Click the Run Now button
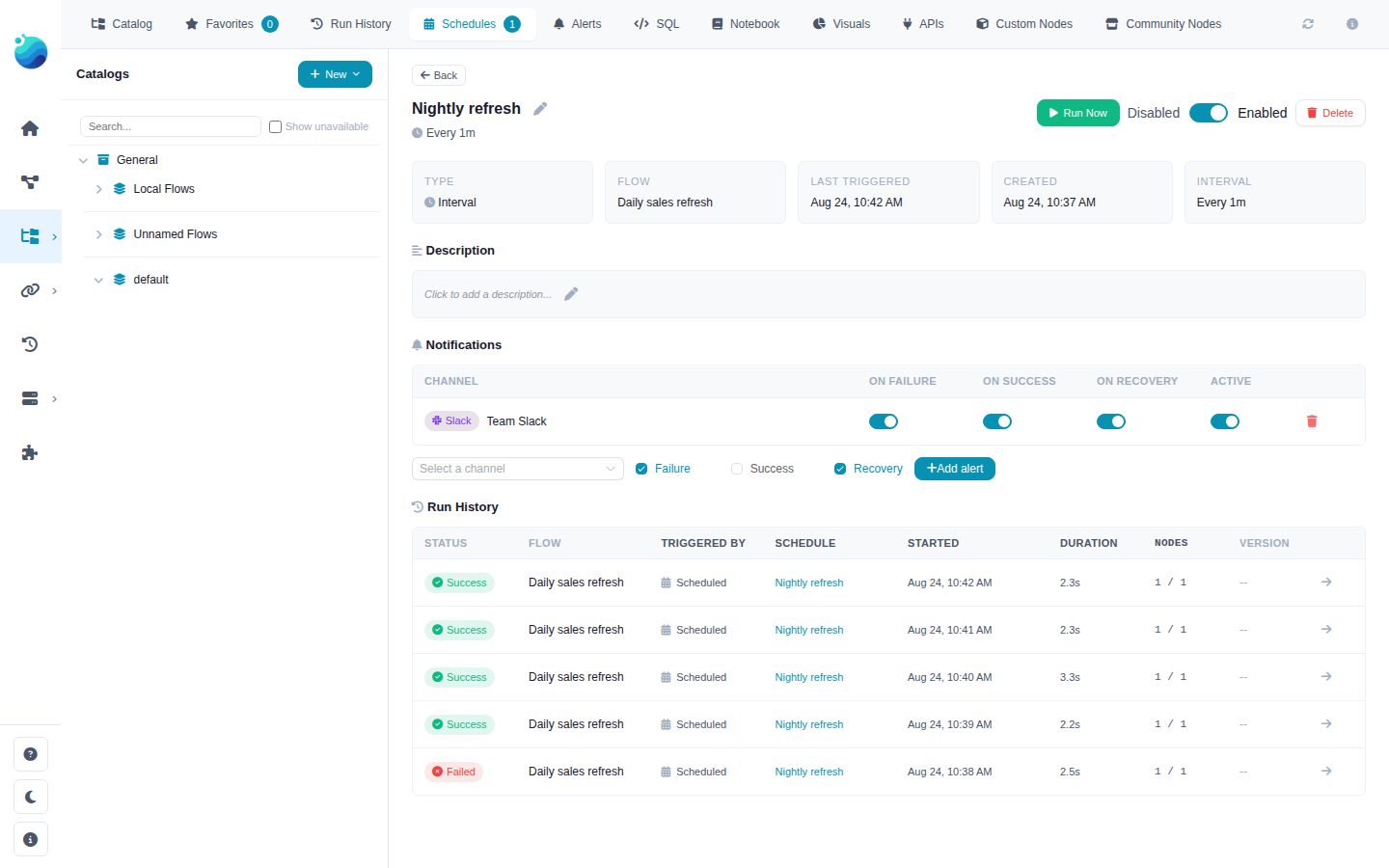The height and width of the screenshot is (868, 1389). tap(1078, 113)
